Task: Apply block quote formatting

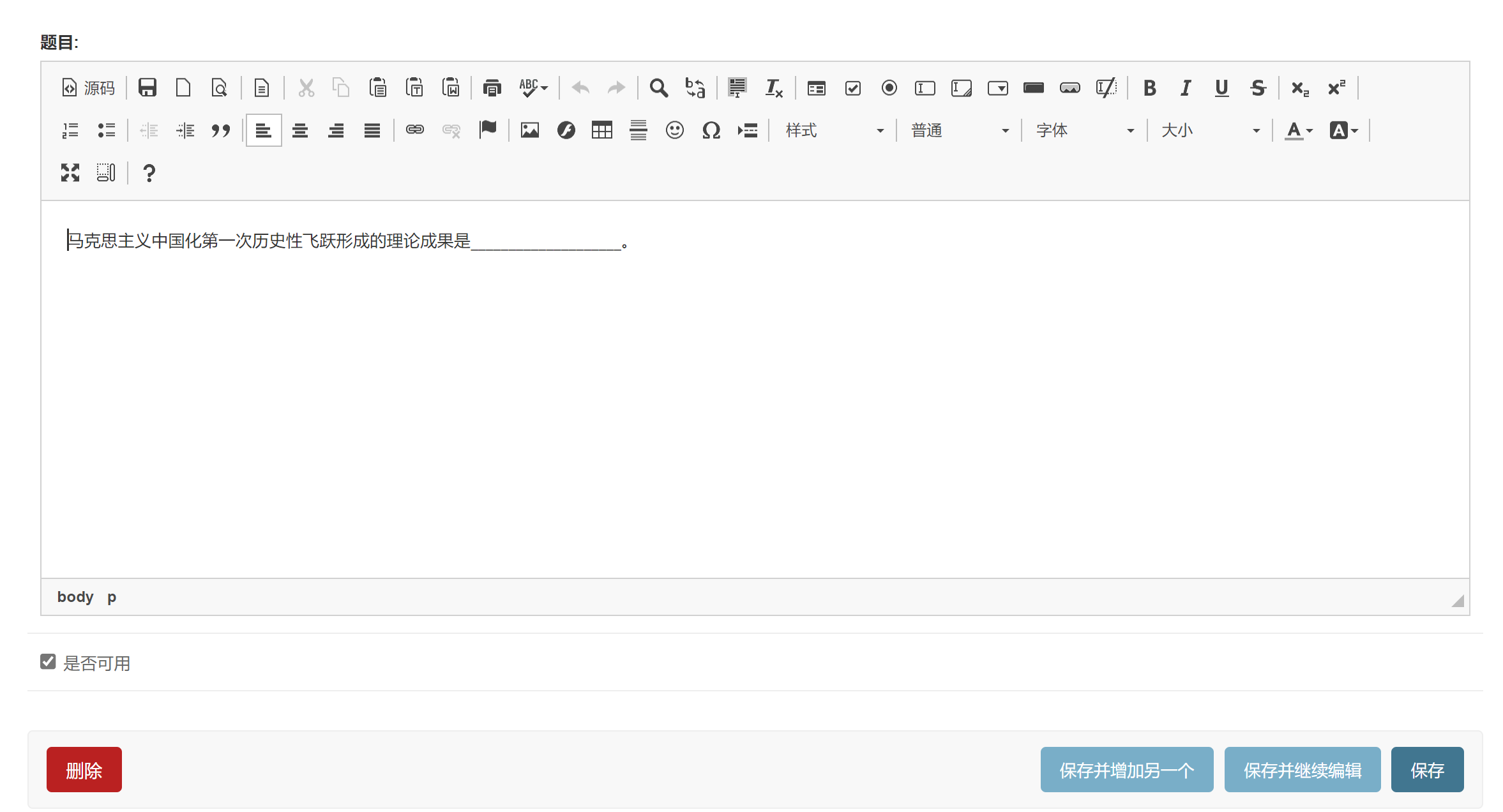Action: 221,130
